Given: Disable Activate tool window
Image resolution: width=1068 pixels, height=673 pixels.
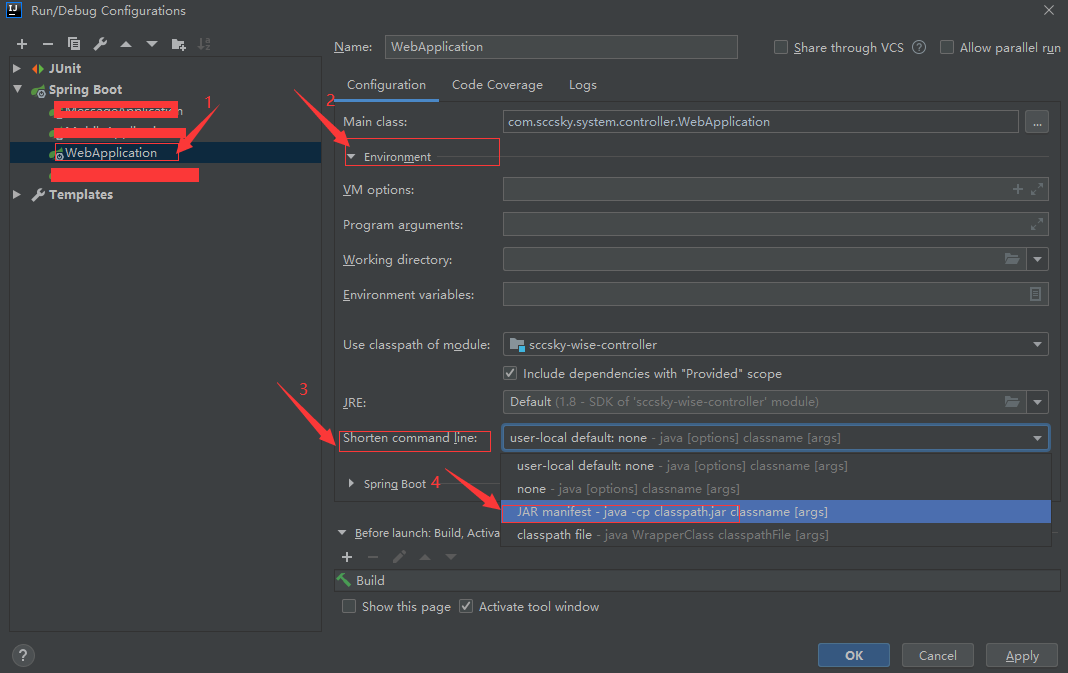Looking at the screenshot, I should [x=466, y=606].
